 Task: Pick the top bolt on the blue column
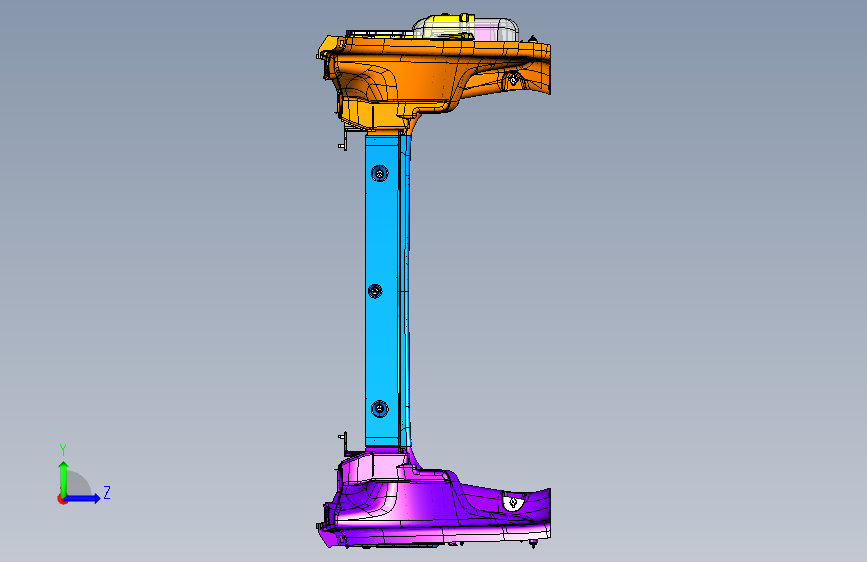click(x=379, y=174)
